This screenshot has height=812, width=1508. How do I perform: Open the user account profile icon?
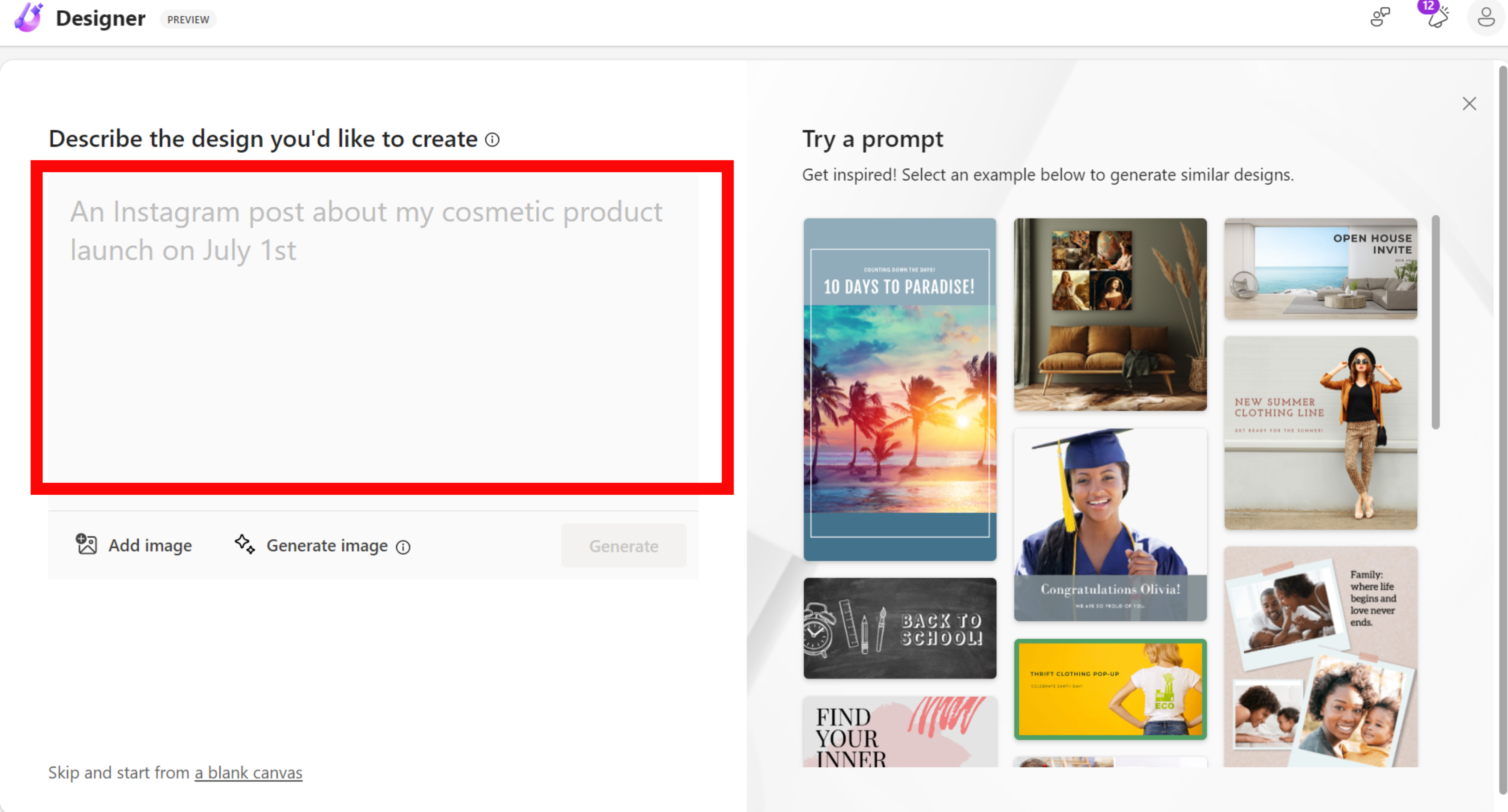pyautogui.click(x=1486, y=18)
